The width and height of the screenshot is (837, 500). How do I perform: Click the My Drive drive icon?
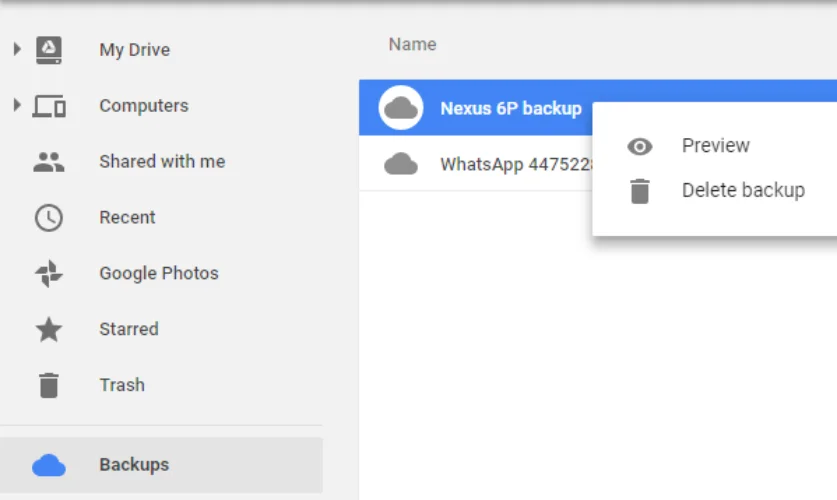49,49
